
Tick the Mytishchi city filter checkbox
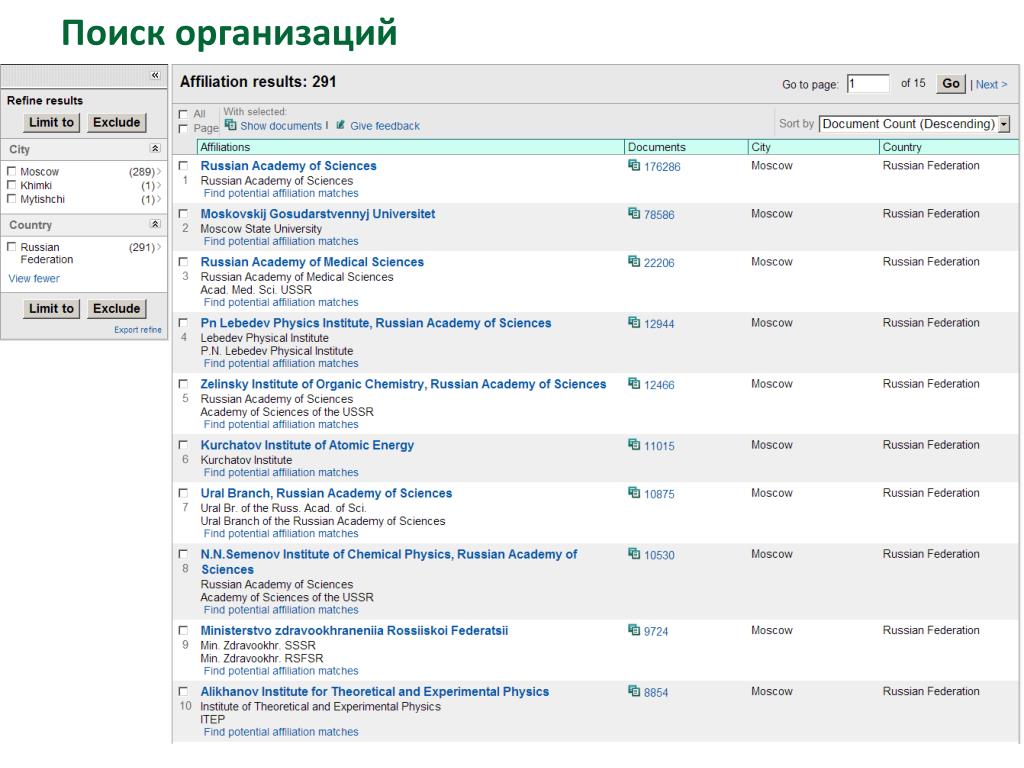click(x=11, y=199)
